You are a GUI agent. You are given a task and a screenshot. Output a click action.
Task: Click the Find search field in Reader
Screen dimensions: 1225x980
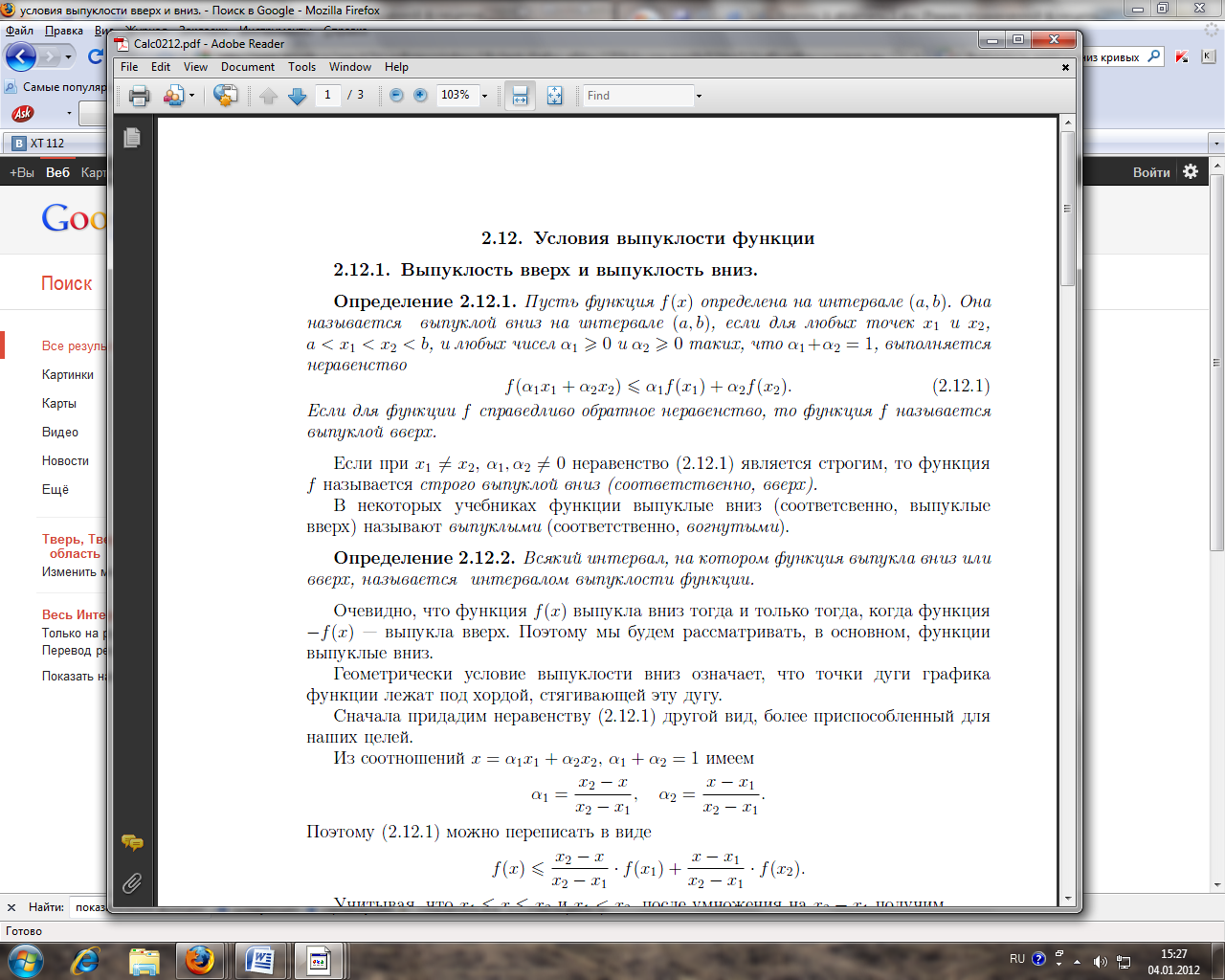tap(638, 96)
